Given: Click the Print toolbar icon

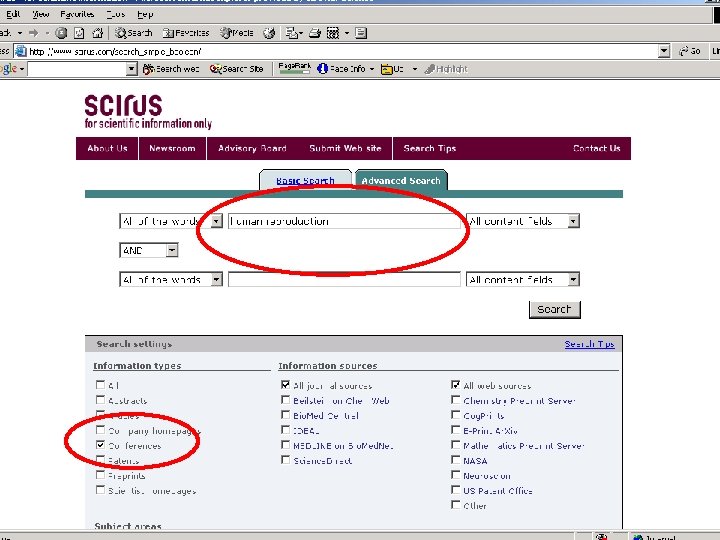Looking at the screenshot, I should 315,33.
